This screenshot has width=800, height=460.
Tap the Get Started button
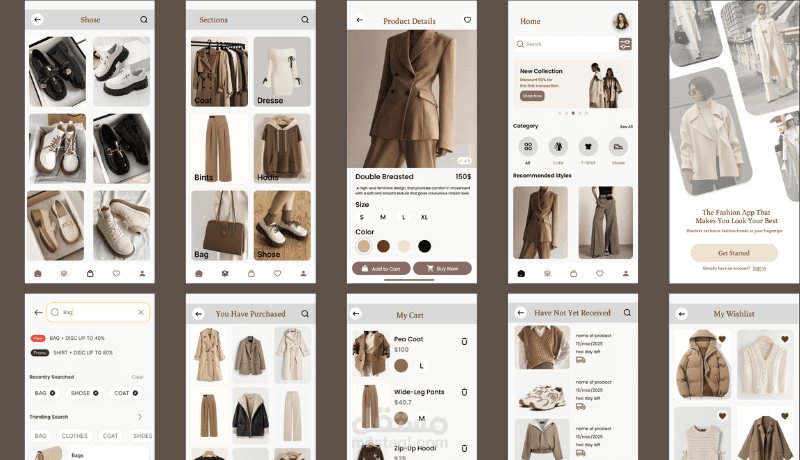pyautogui.click(x=734, y=253)
